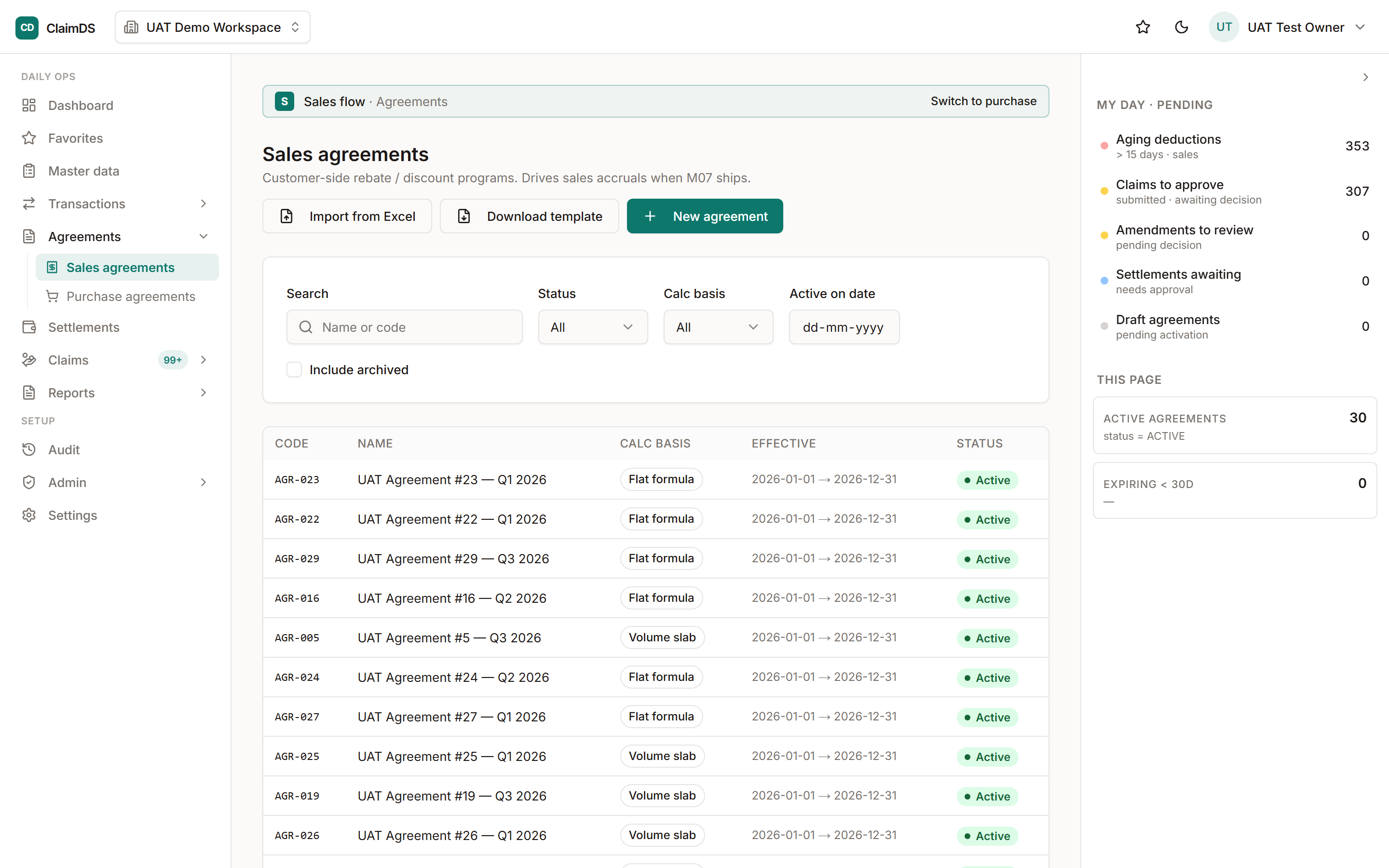
Task: Expand the Admin submenu chevron
Action: point(203,482)
